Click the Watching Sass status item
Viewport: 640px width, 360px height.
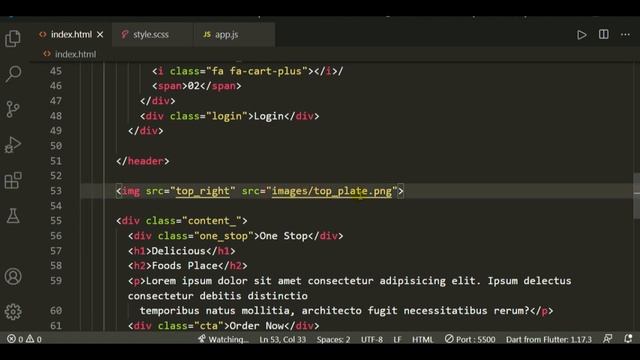point(223,339)
